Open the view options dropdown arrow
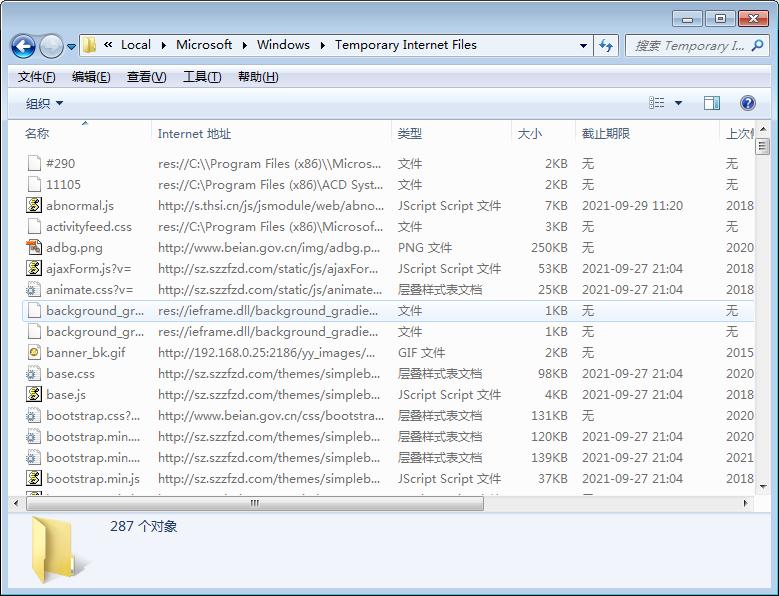This screenshot has width=779, height=596. point(678,103)
